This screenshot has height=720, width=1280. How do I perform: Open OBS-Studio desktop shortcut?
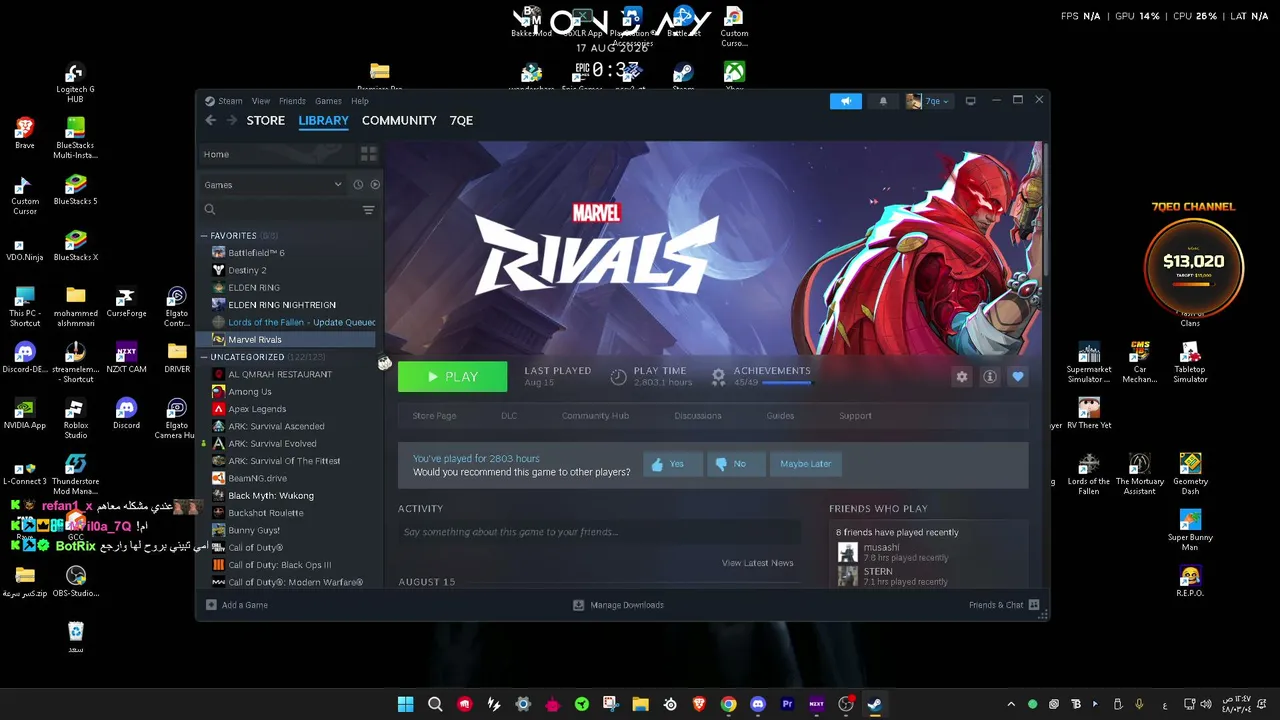tap(76, 582)
